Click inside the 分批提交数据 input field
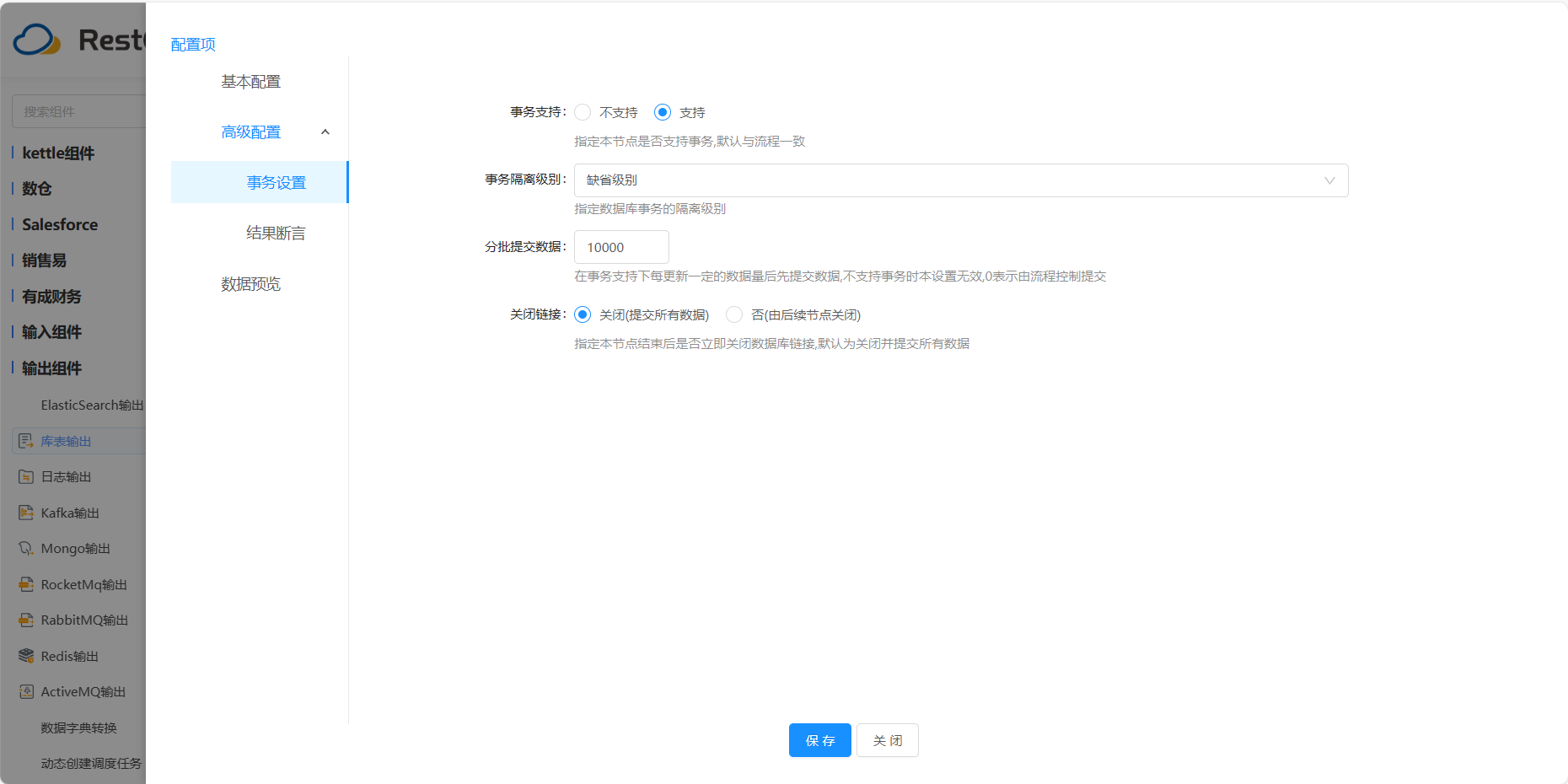 pyautogui.click(x=620, y=246)
